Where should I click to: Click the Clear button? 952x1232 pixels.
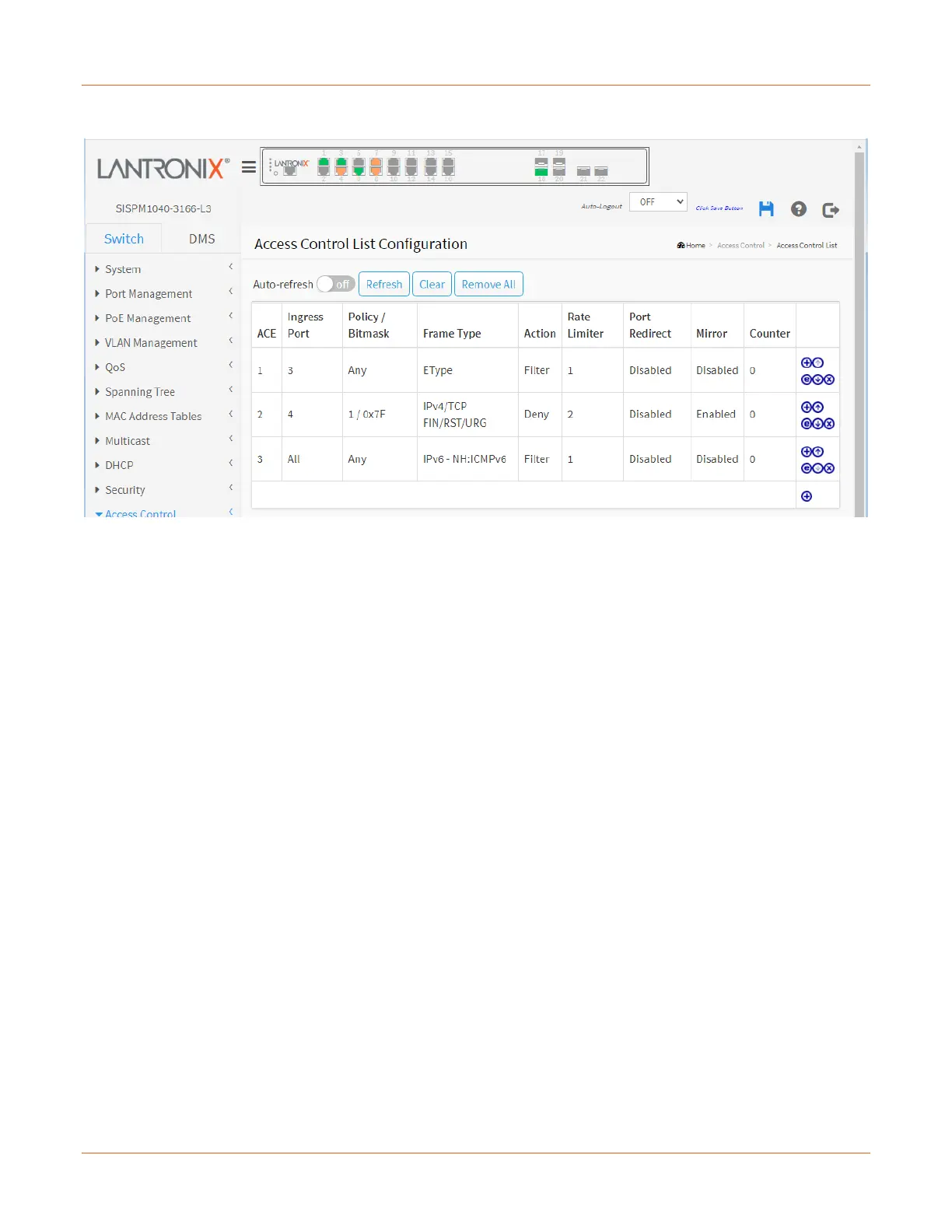(432, 284)
